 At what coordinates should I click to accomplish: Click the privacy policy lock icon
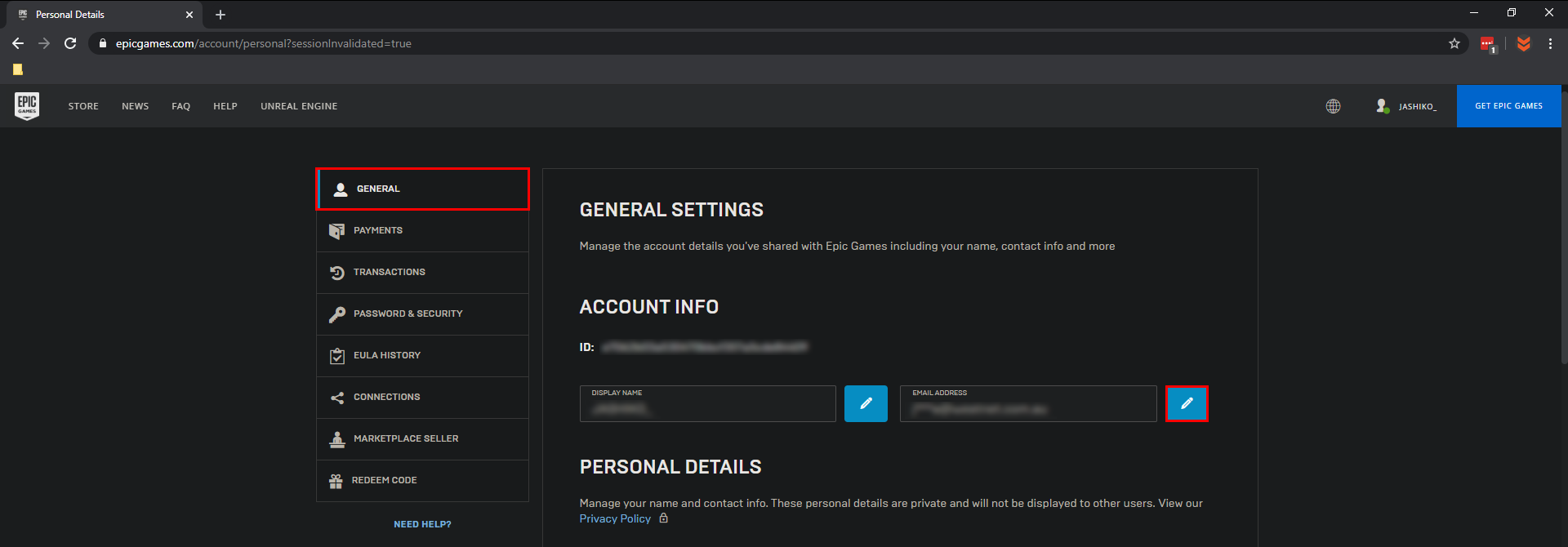click(x=664, y=518)
